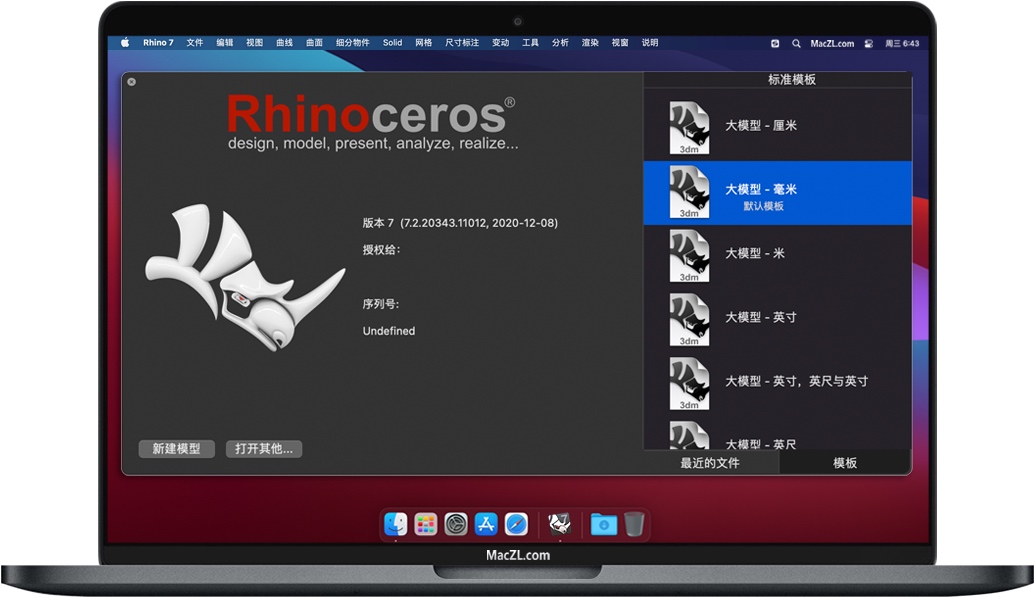Open the 工具 menu
The height and width of the screenshot is (597, 1034).
(x=530, y=43)
